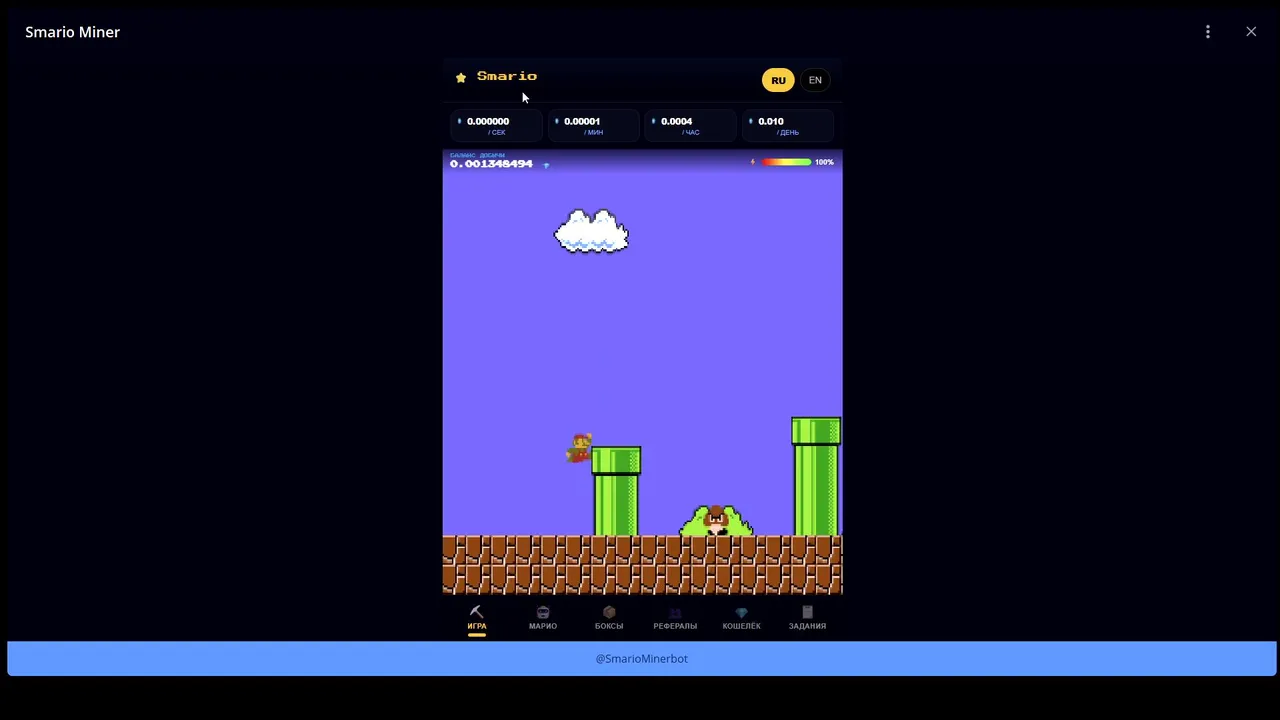Click the Smario logo title
Image resolution: width=1280 pixels, height=720 pixels.
point(507,76)
